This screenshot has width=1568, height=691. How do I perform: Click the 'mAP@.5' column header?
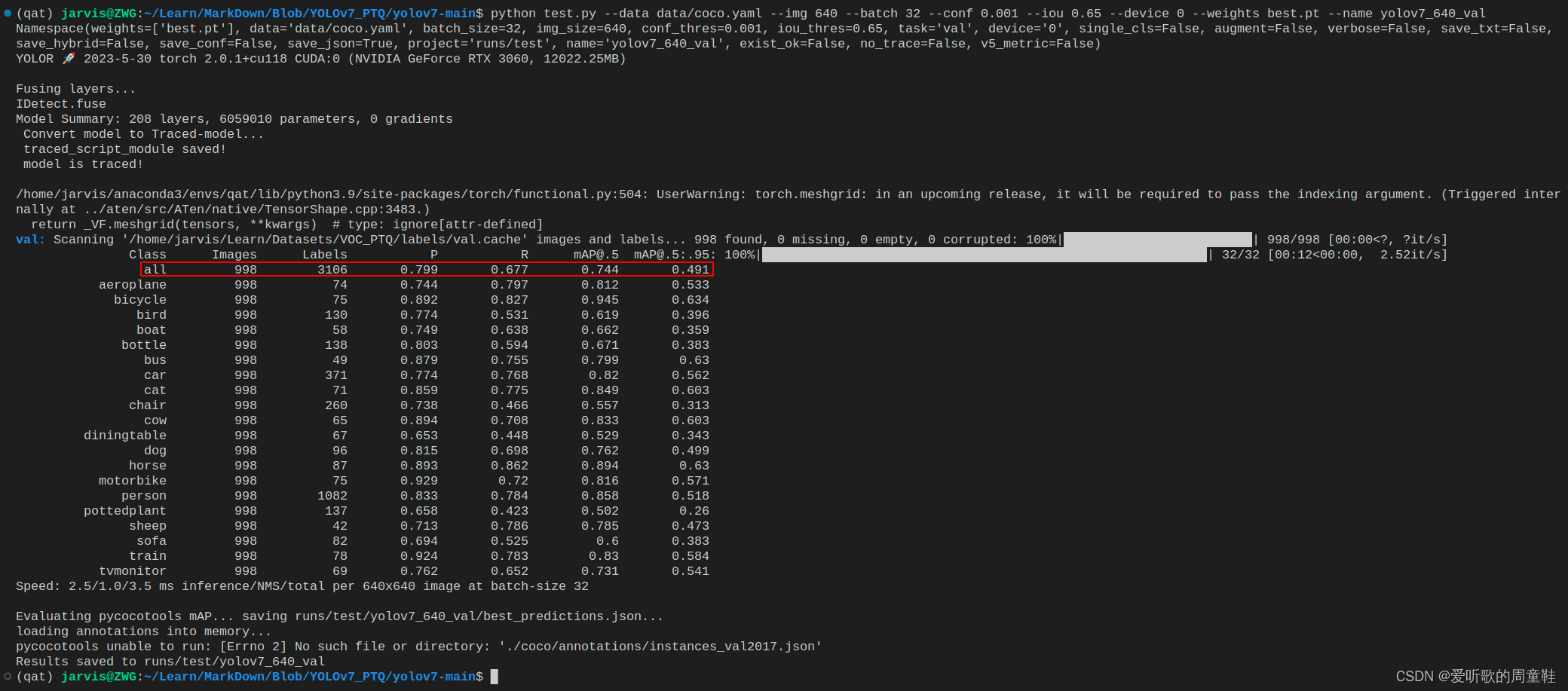pyautogui.click(x=596, y=255)
